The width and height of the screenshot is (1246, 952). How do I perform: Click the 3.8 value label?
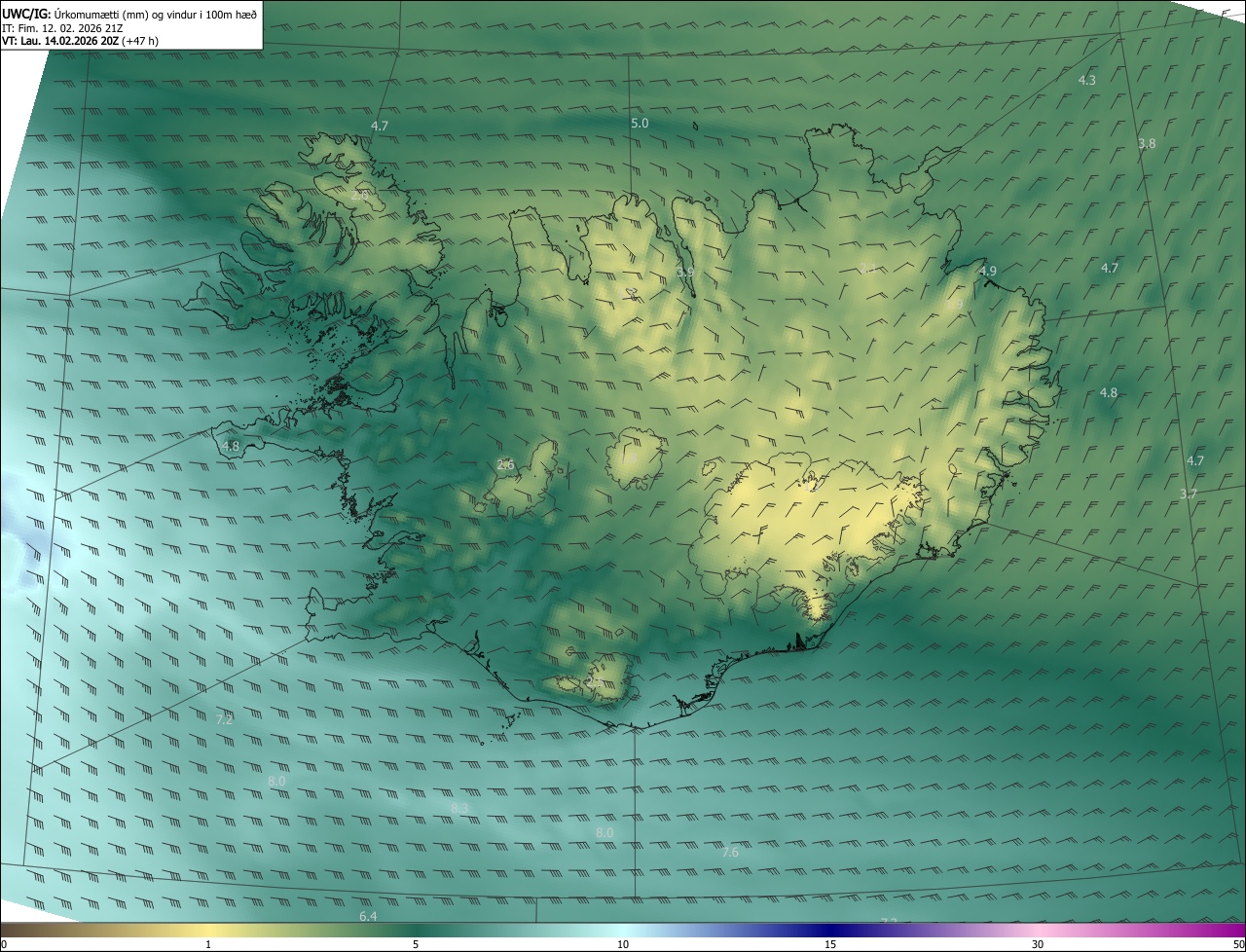[x=1147, y=143]
